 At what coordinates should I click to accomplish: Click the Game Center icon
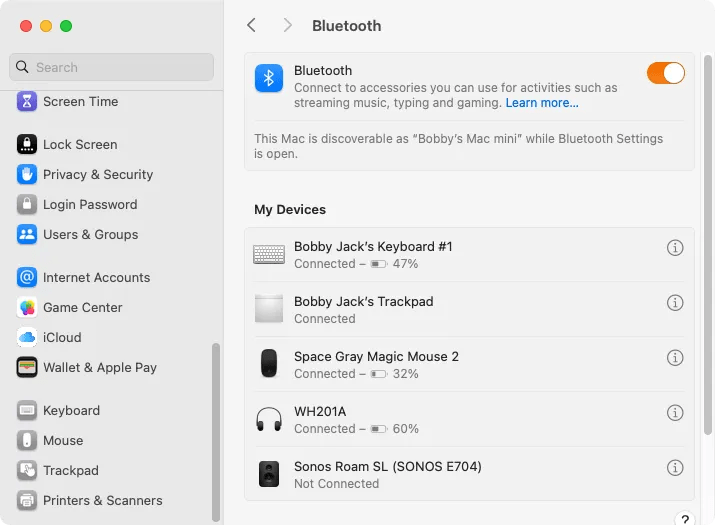tap(27, 307)
